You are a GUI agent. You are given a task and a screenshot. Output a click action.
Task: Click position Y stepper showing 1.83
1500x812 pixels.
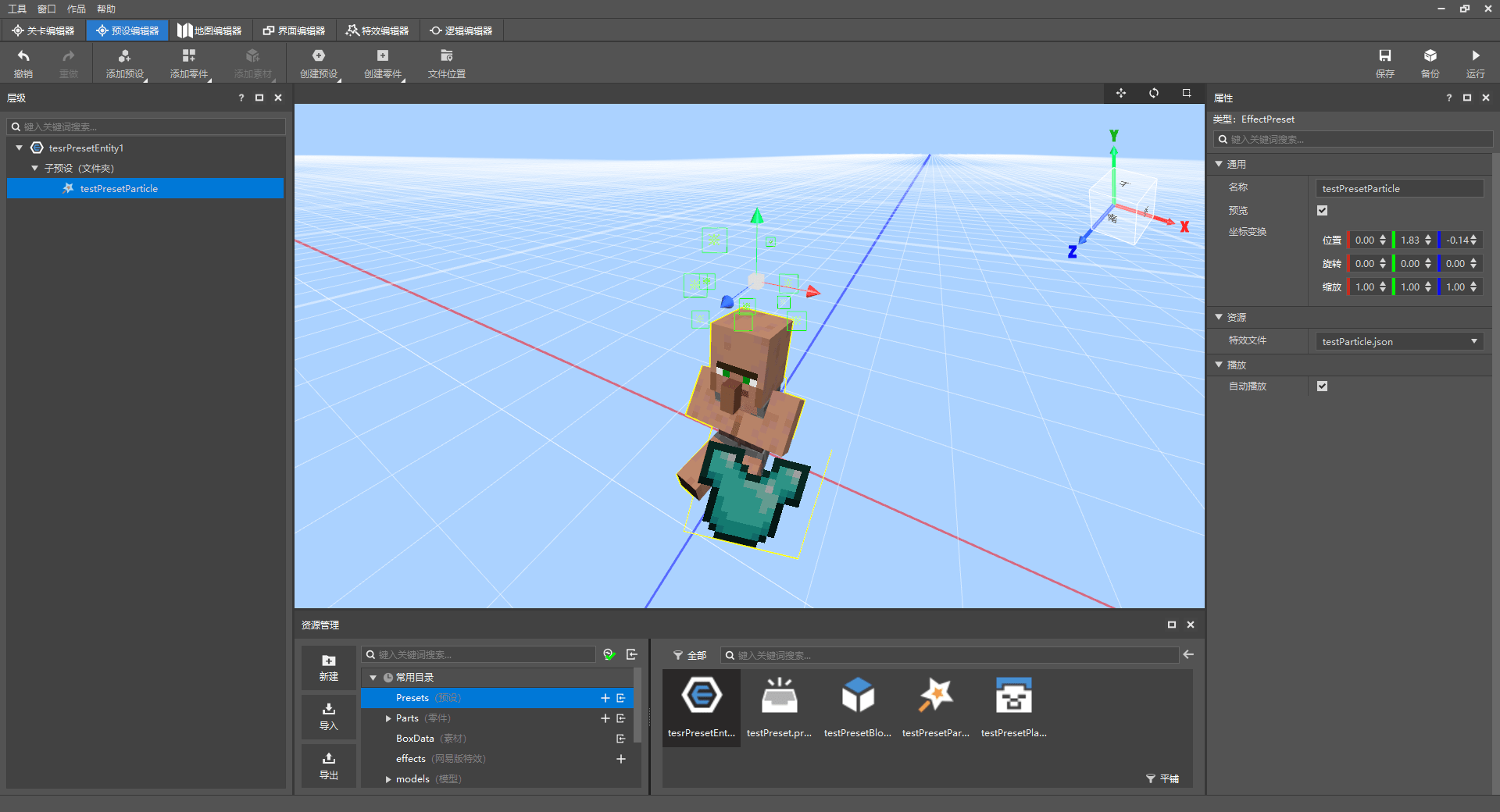click(1427, 240)
